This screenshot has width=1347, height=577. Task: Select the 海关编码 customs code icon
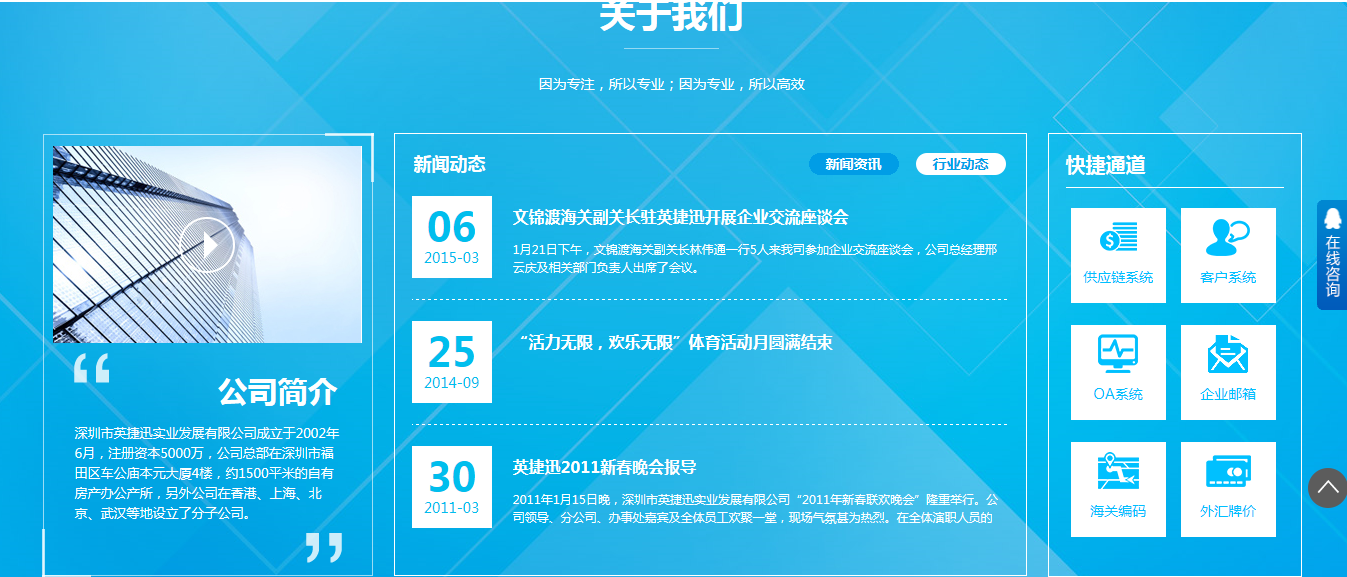point(1117,489)
